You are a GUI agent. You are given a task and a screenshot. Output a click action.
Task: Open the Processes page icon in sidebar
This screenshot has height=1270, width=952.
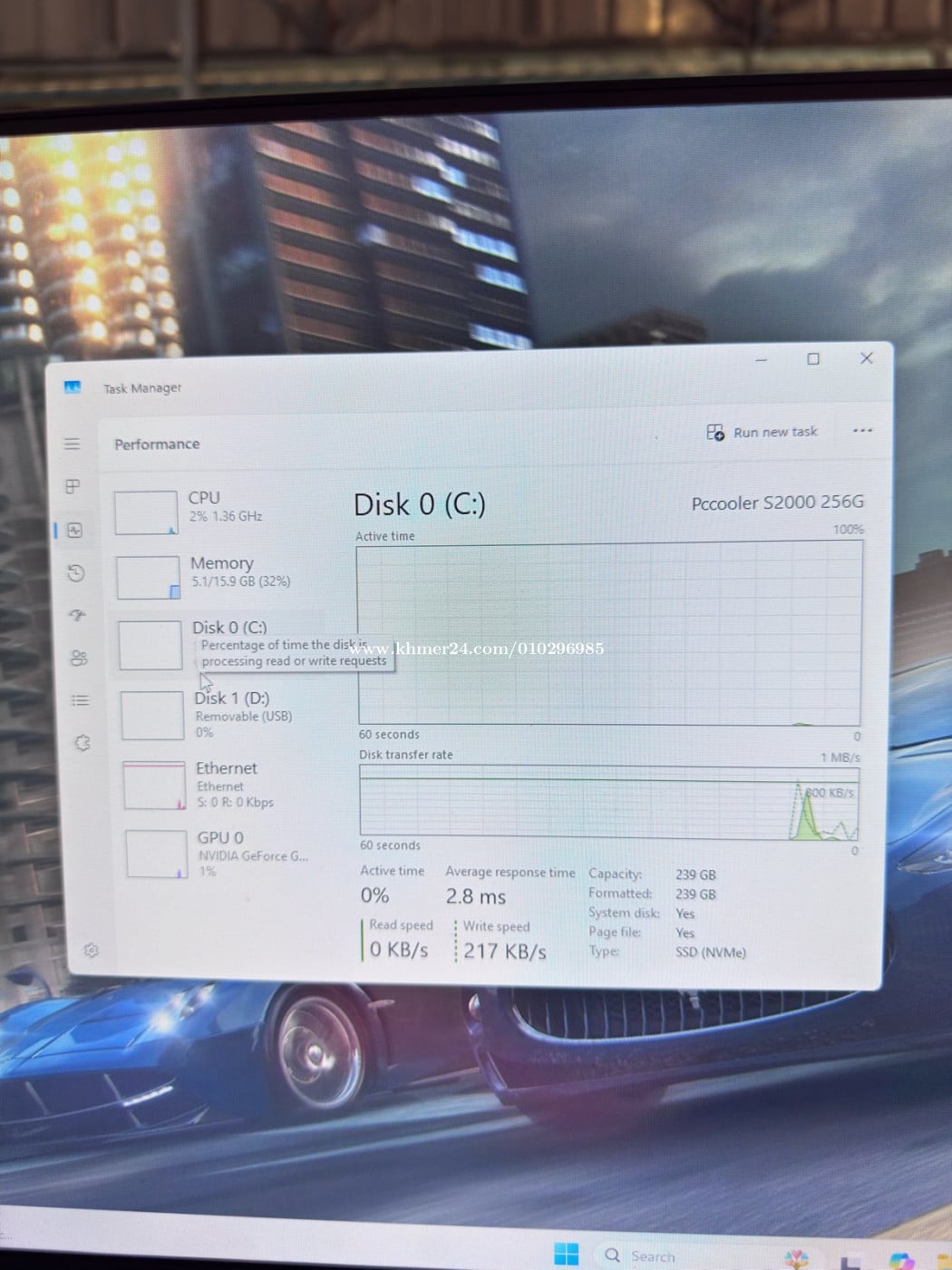73,487
